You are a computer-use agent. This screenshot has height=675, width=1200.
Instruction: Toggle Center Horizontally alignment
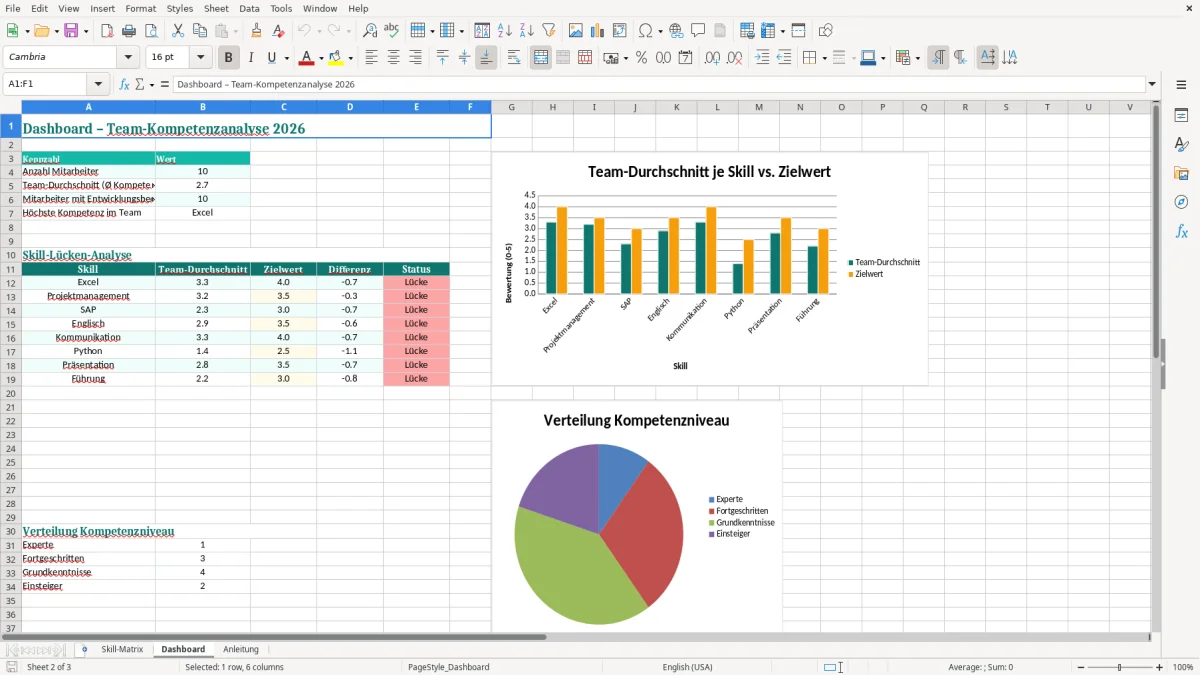393,58
